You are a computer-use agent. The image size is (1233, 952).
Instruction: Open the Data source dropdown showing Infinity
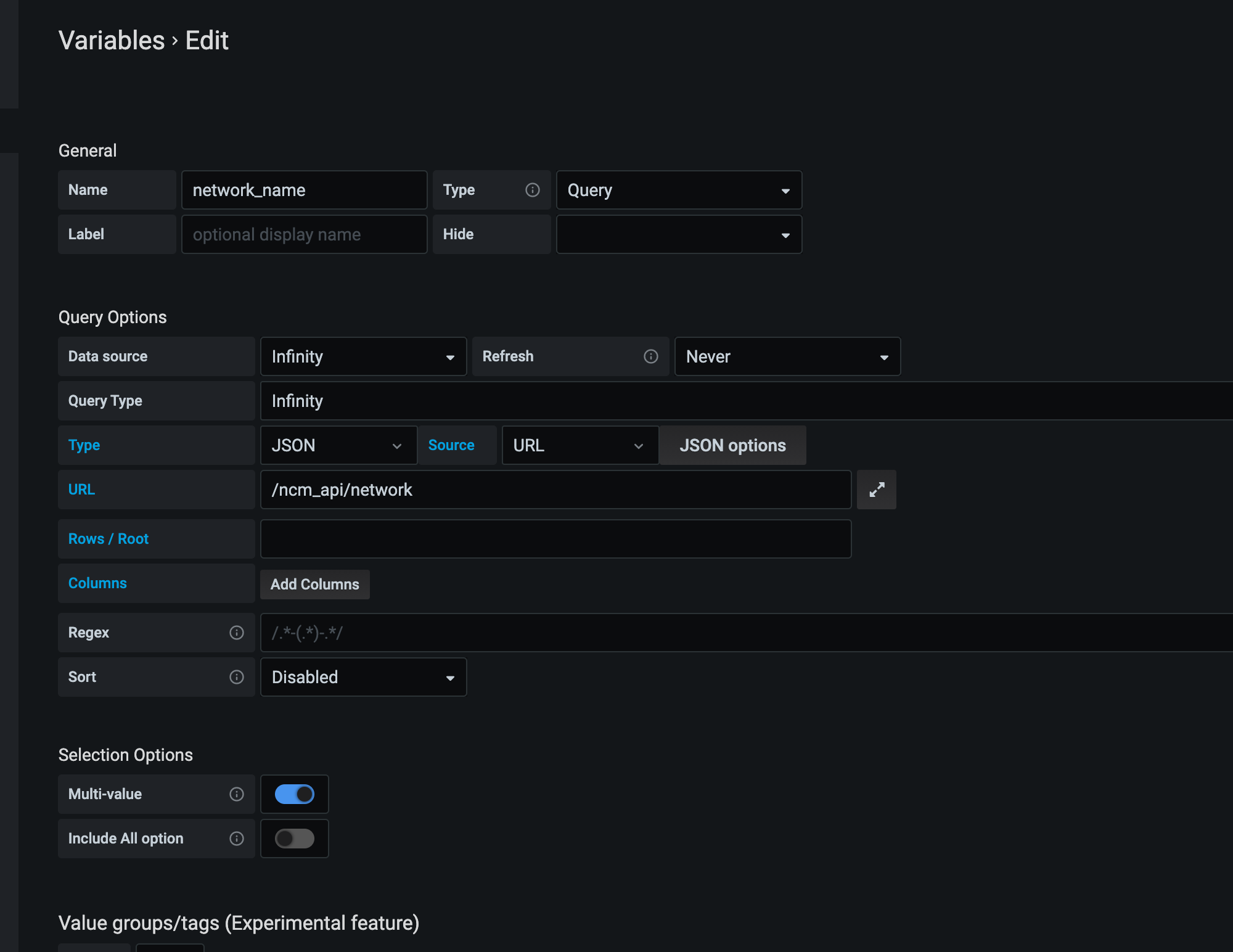tap(363, 356)
